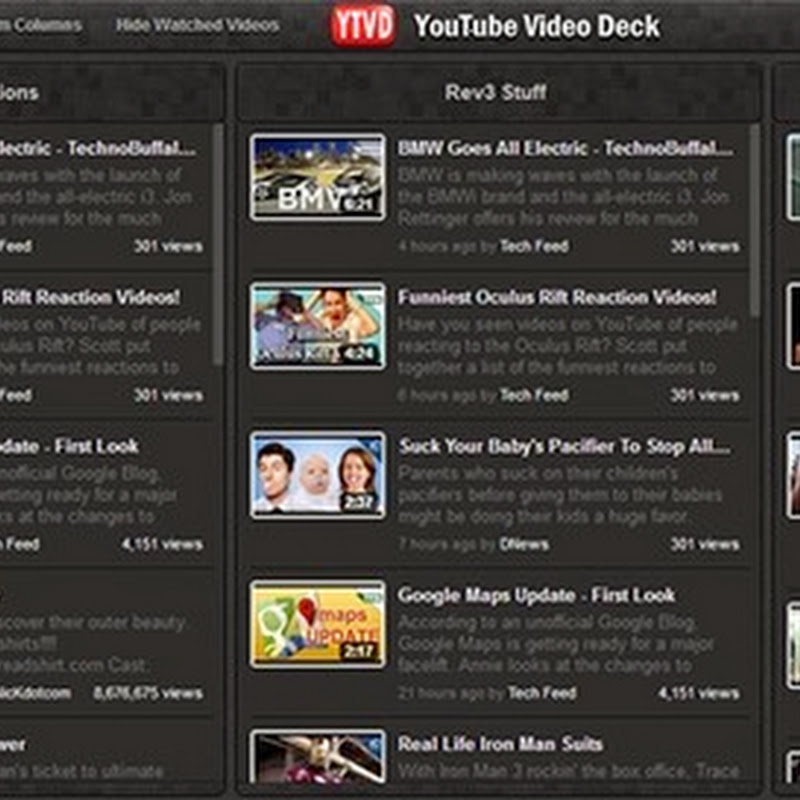Click '301 views' on Oculus row in Rev3 Stuff
800x800 pixels.
705,395
